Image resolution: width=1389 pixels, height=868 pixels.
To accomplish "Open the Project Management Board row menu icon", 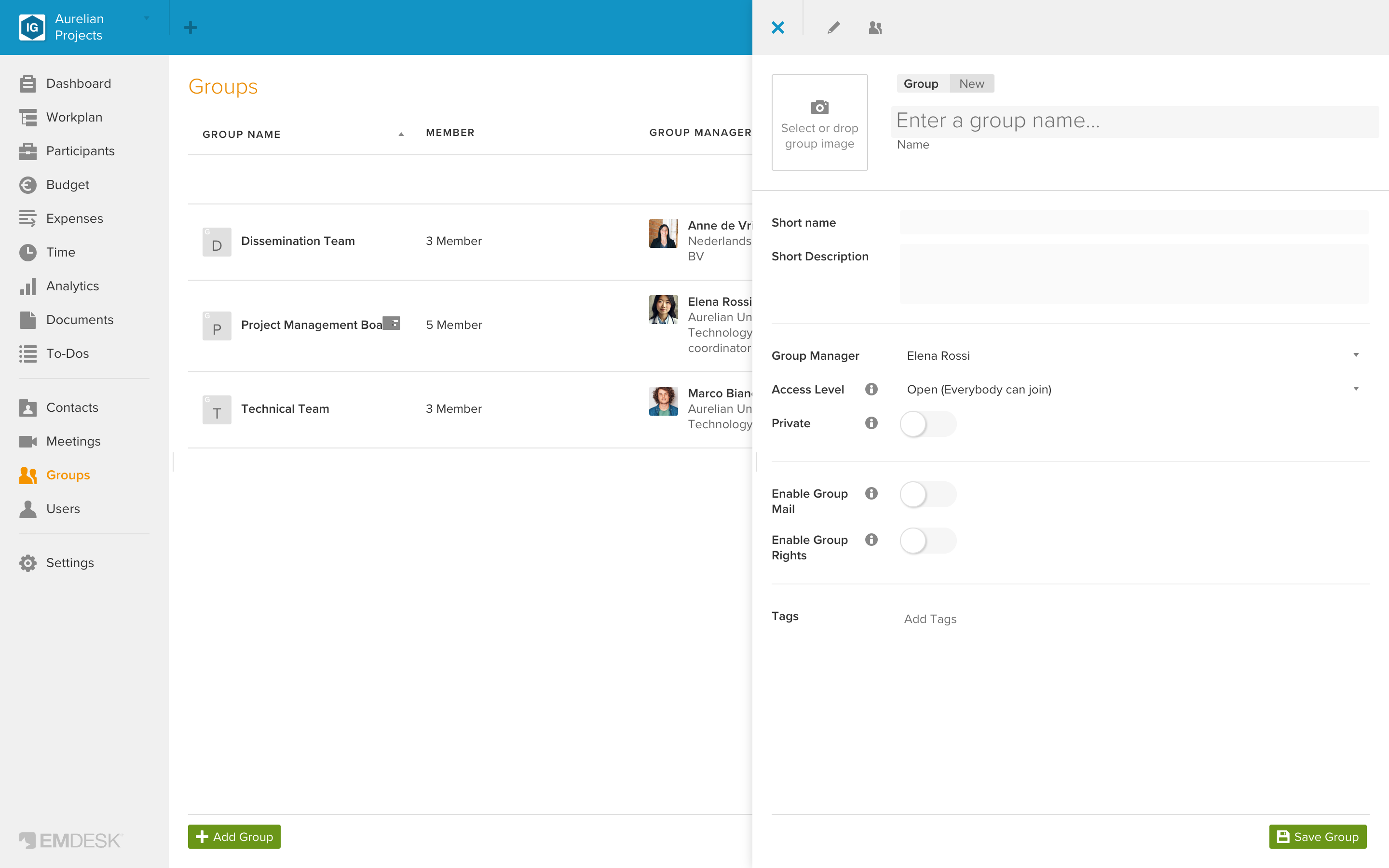I will pos(392,323).
